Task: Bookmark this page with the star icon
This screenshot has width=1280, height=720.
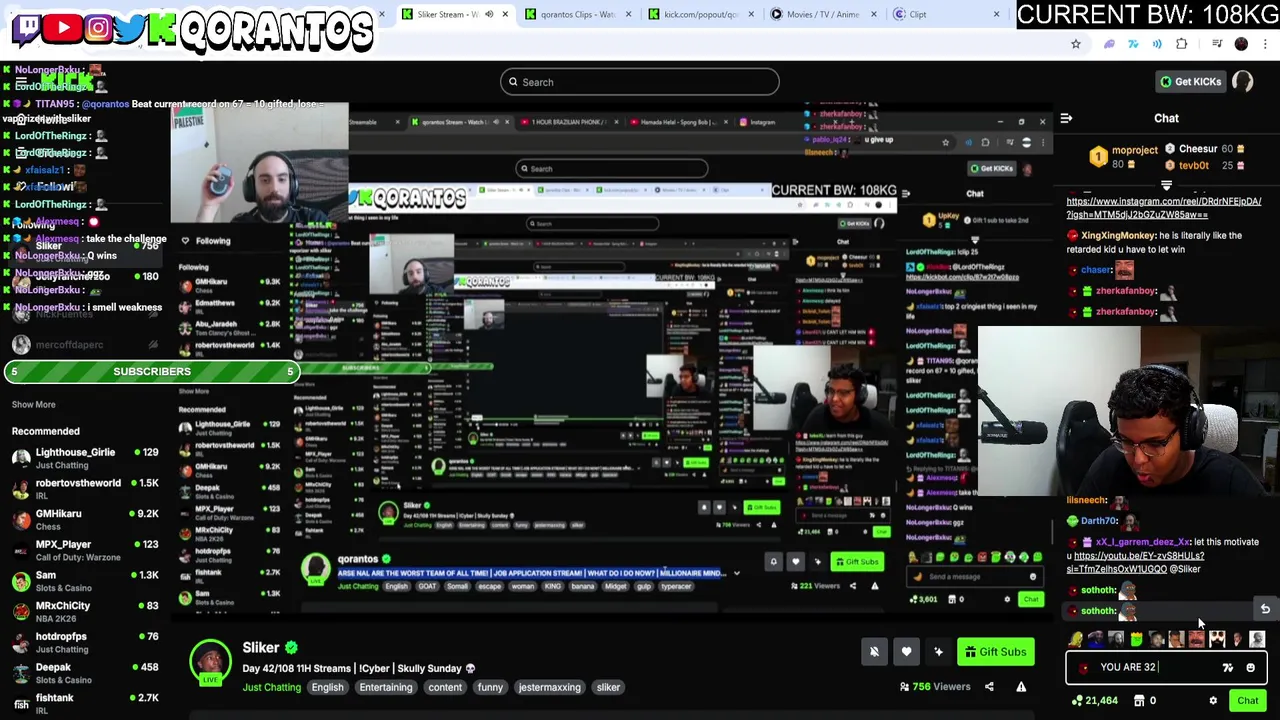Action: [x=1076, y=44]
